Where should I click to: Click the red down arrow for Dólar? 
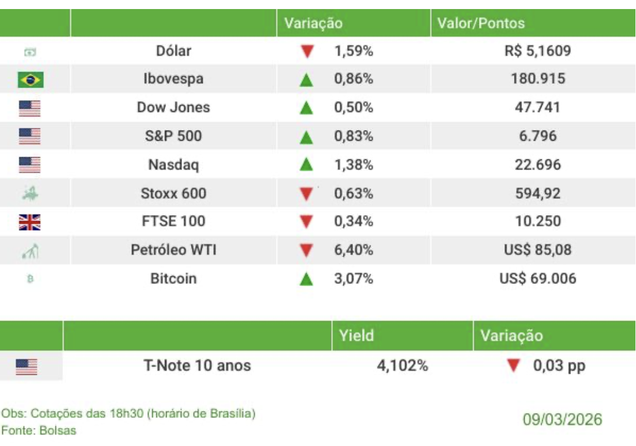click(x=306, y=51)
